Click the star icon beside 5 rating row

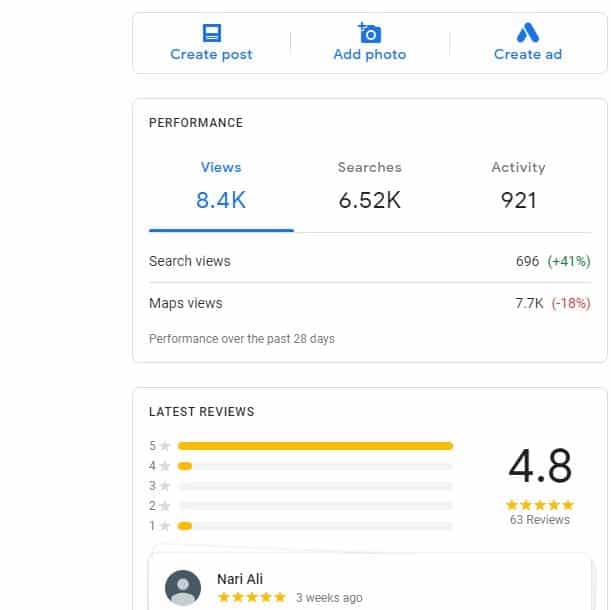[165, 446]
